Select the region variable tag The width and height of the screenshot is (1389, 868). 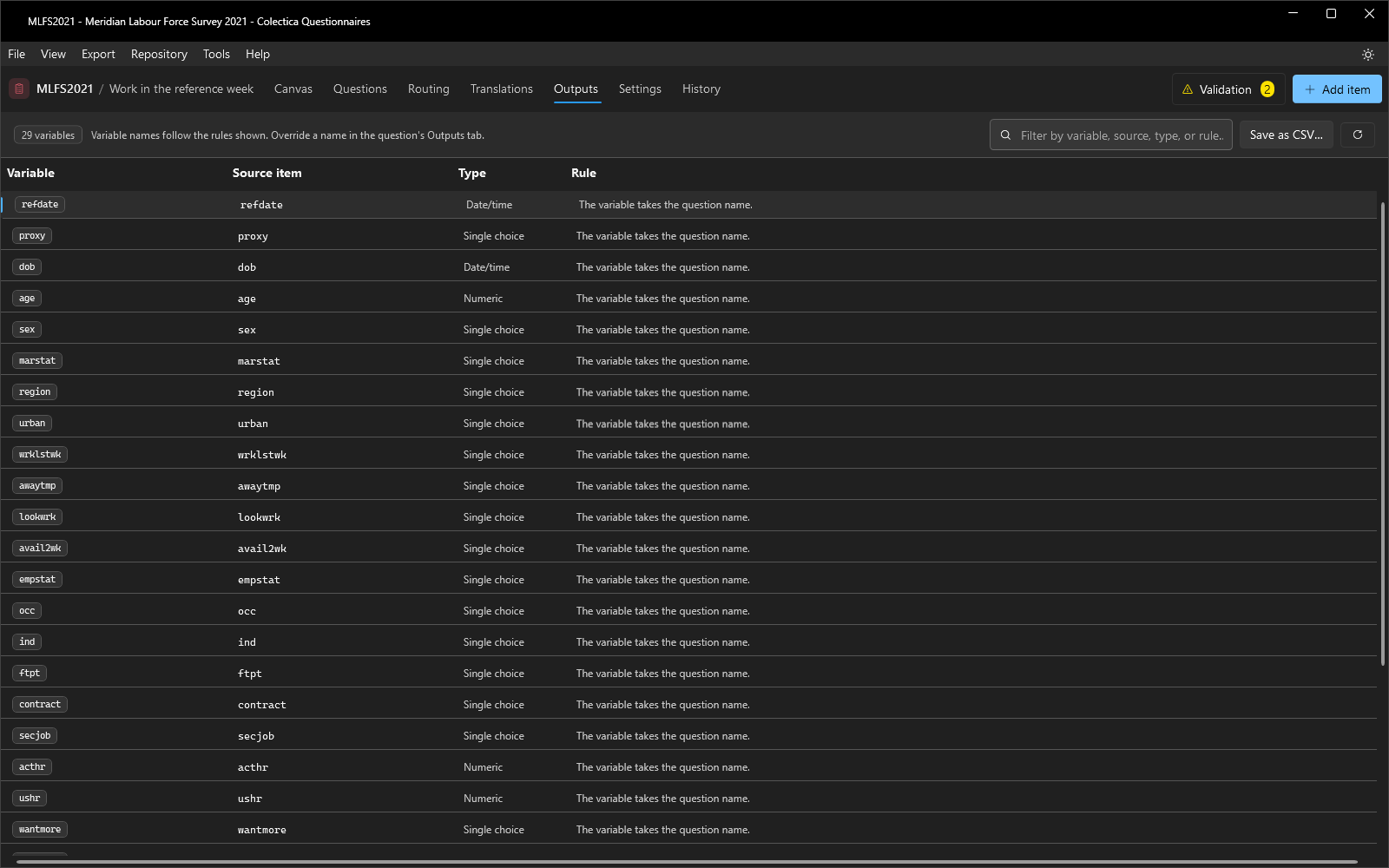coord(35,392)
